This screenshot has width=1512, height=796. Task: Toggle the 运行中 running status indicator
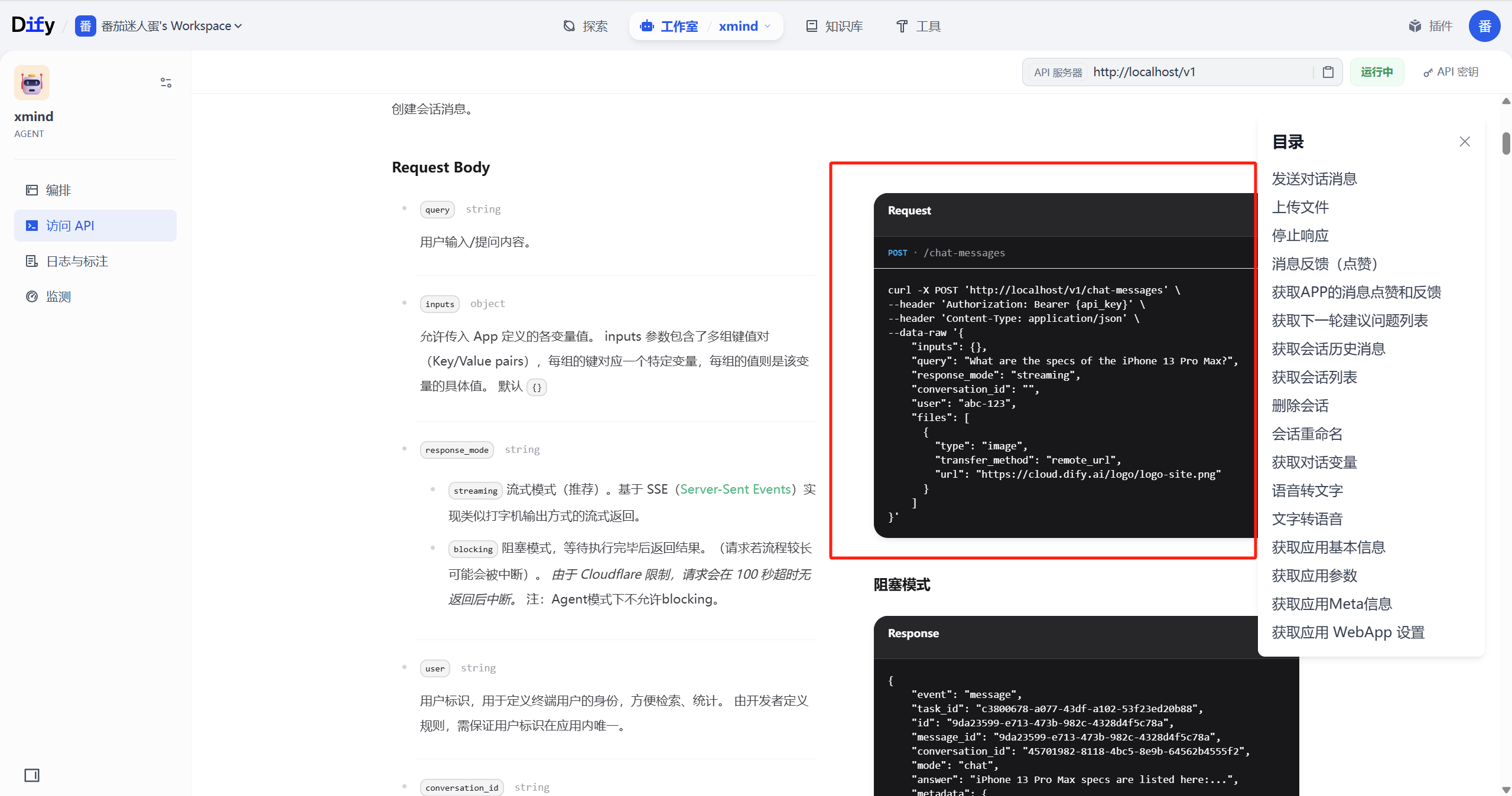tap(1376, 72)
